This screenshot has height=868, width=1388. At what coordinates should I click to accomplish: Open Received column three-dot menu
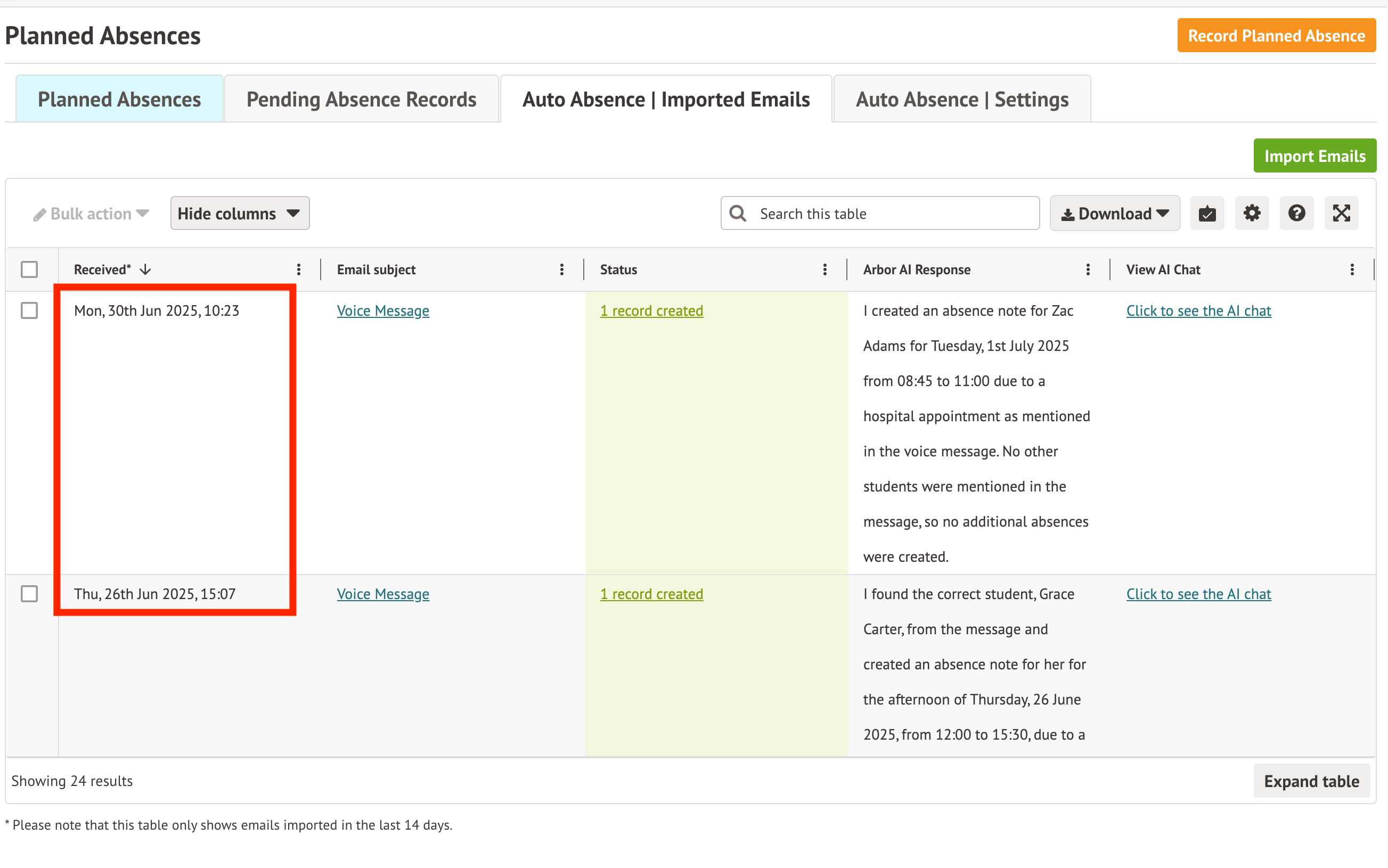298,270
